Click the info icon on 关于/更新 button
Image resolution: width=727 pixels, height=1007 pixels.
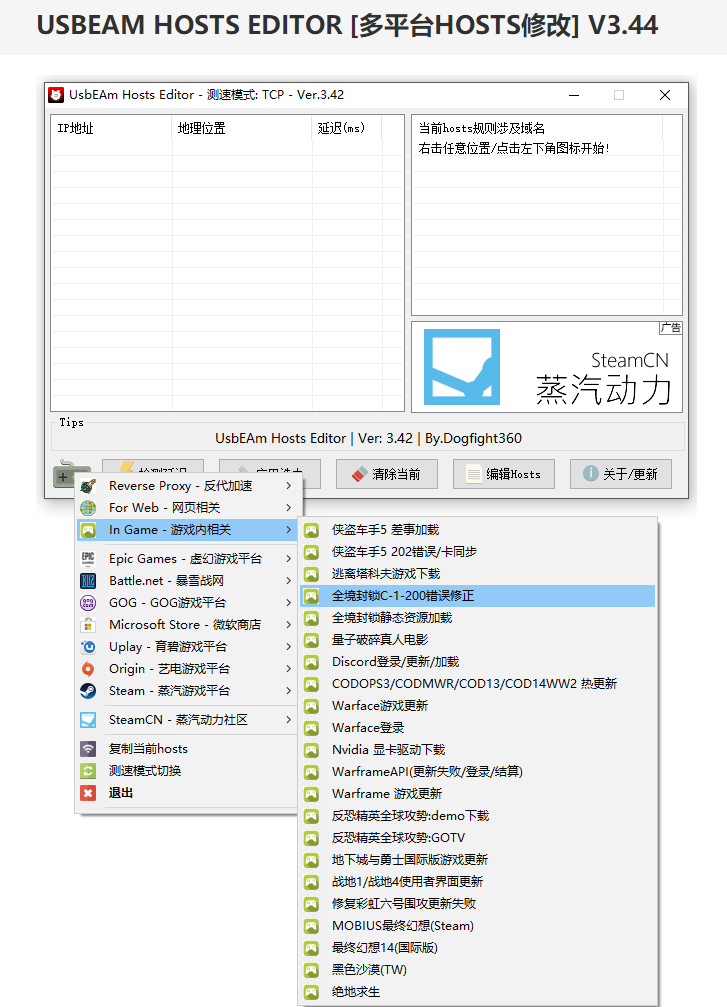(590, 473)
